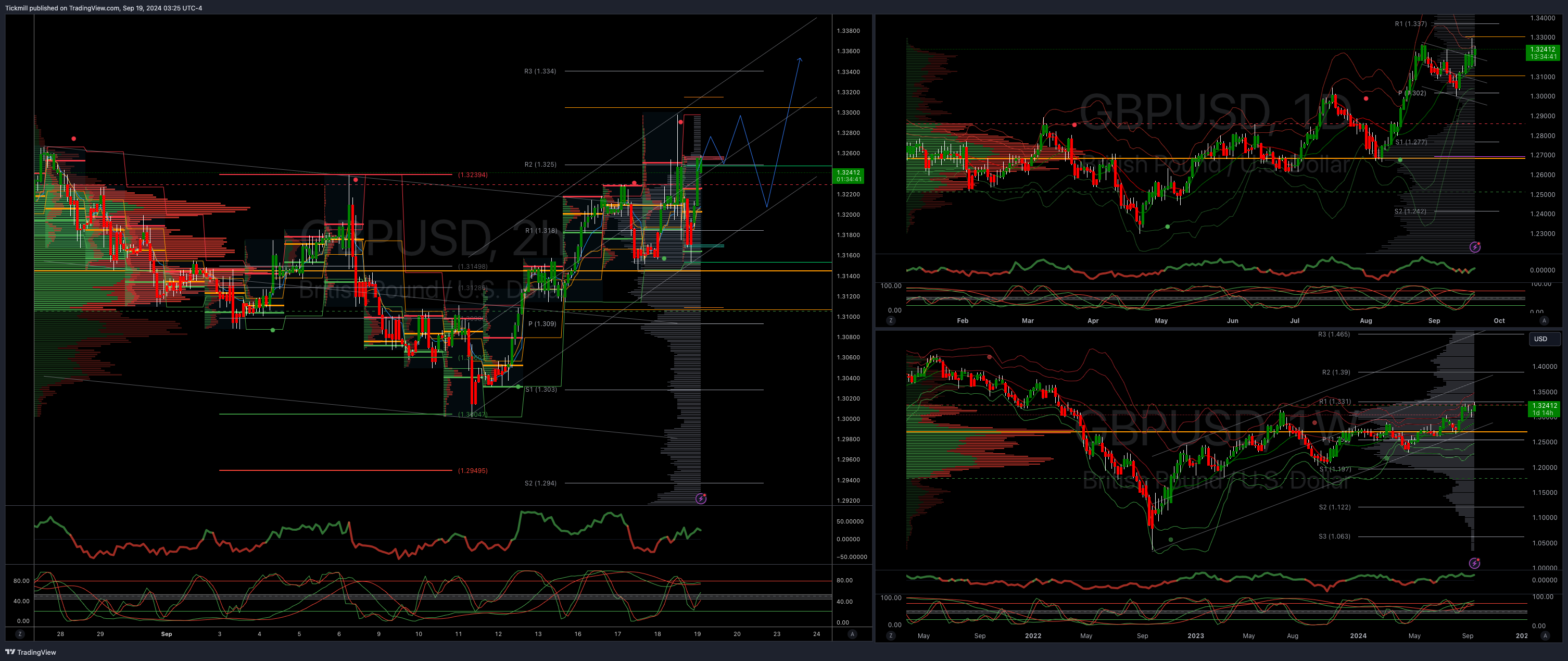Click the Feb label on 1D chart axis
The width and height of the screenshot is (1568, 661).
point(963,320)
